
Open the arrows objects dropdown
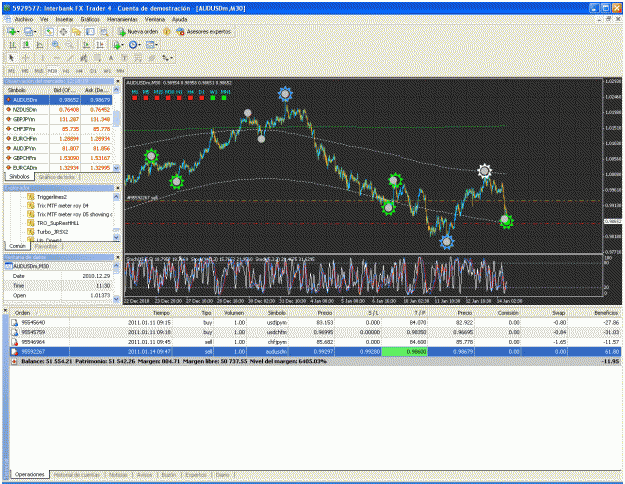[x=167, y=58]
